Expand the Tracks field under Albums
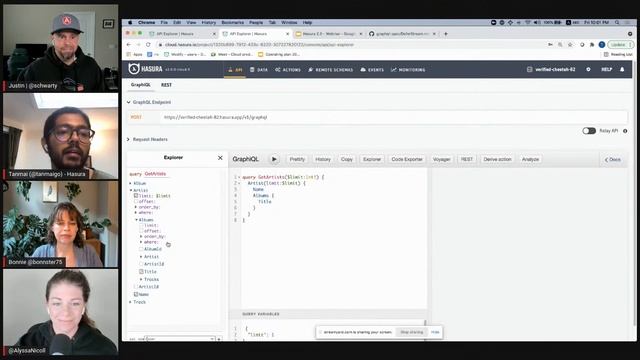The height and width of the screenshot is (360, 640). pyautogui.click(x=141, y=279)
